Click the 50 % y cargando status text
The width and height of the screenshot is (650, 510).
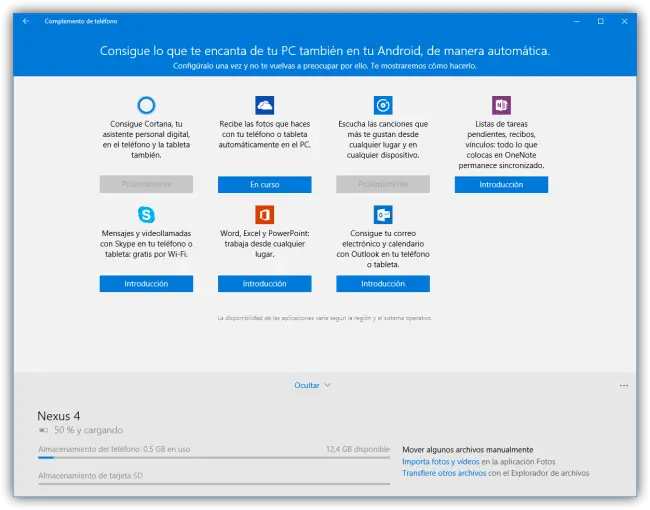(x=88, y=430)
